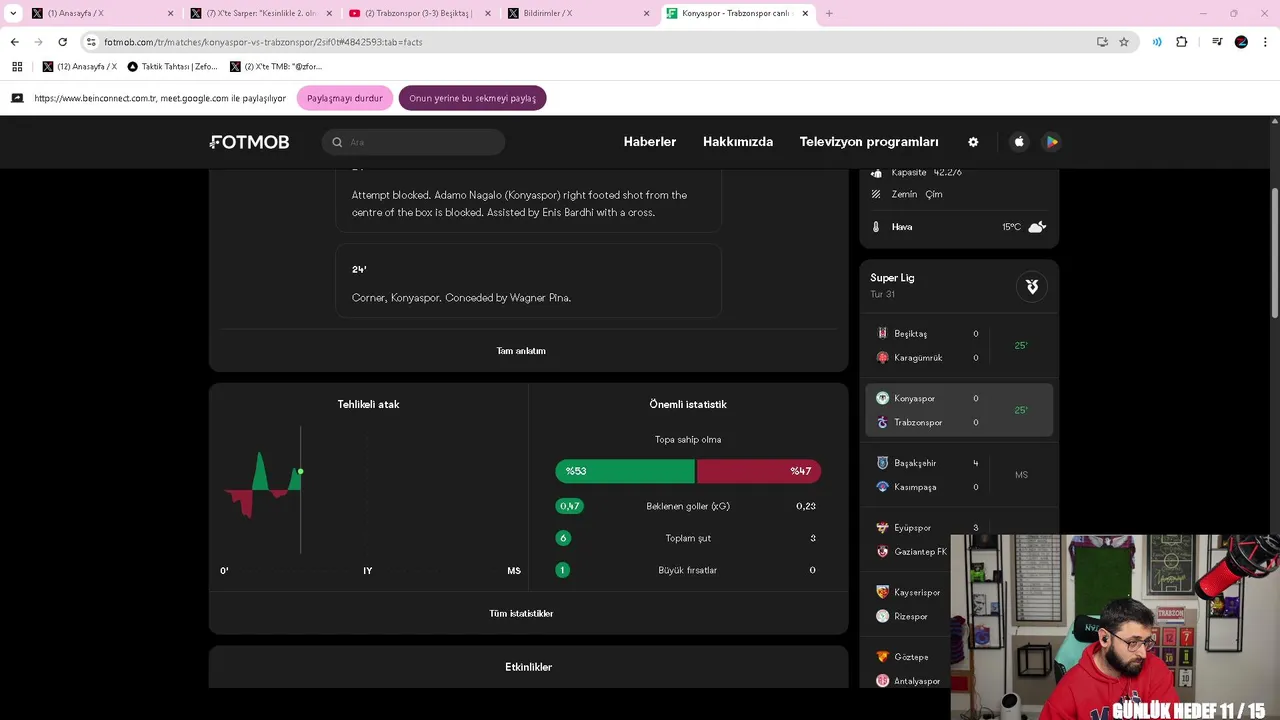Click the Kayserispor team crest
Image resolution: width=1280 pixels, height=720 pixels.
coord(882,592)
